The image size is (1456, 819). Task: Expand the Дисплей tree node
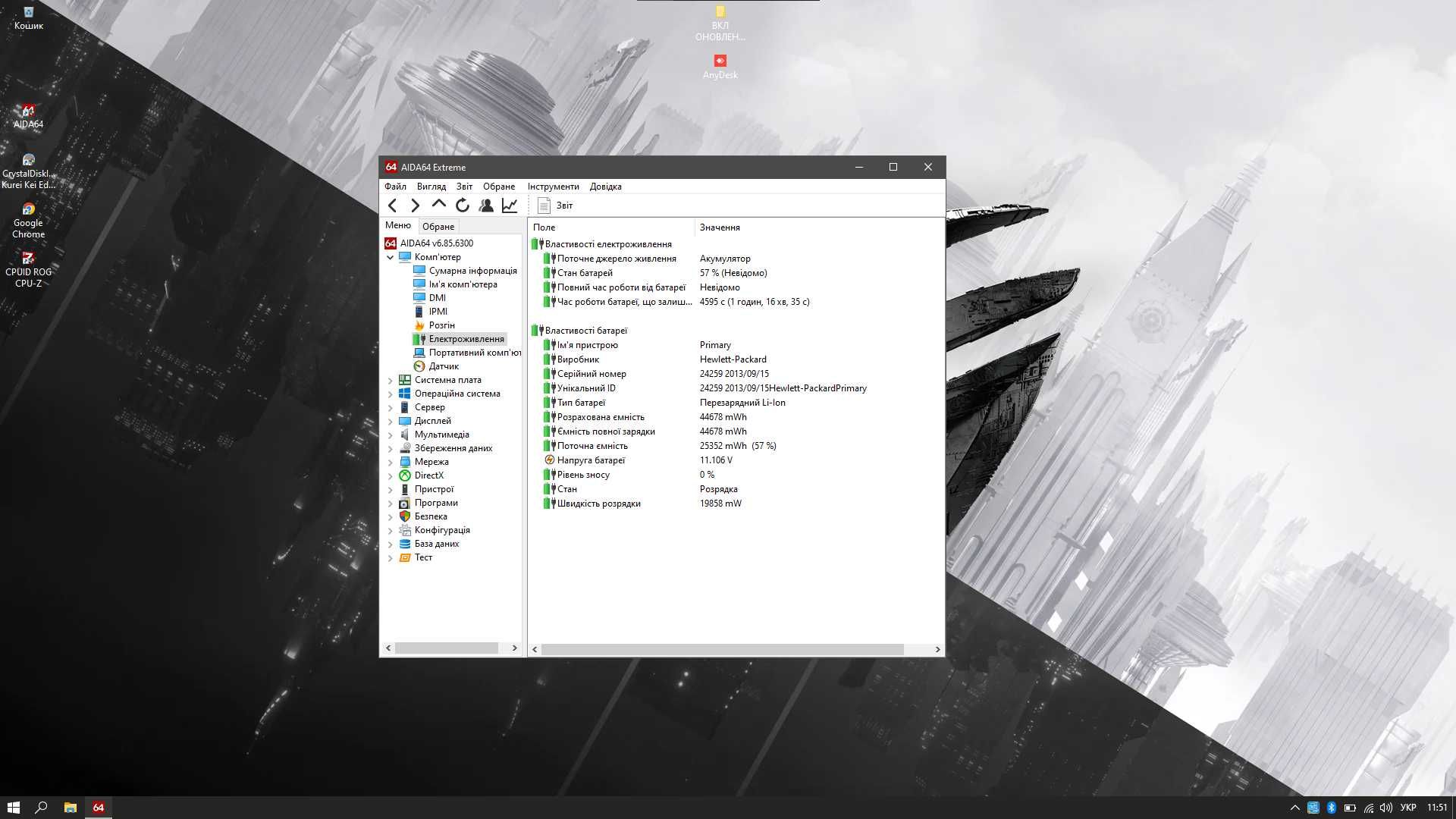click(x=391, y=421)
